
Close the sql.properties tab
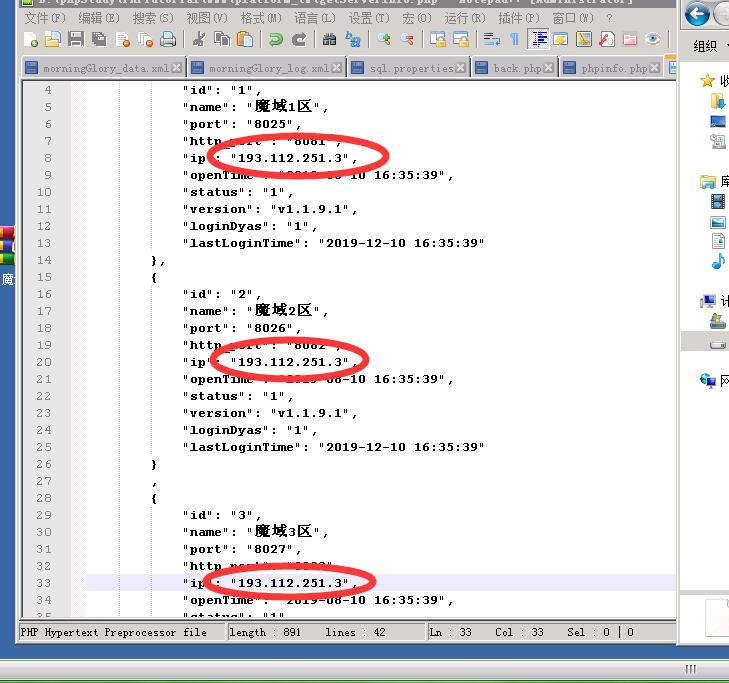pos(460,68)
